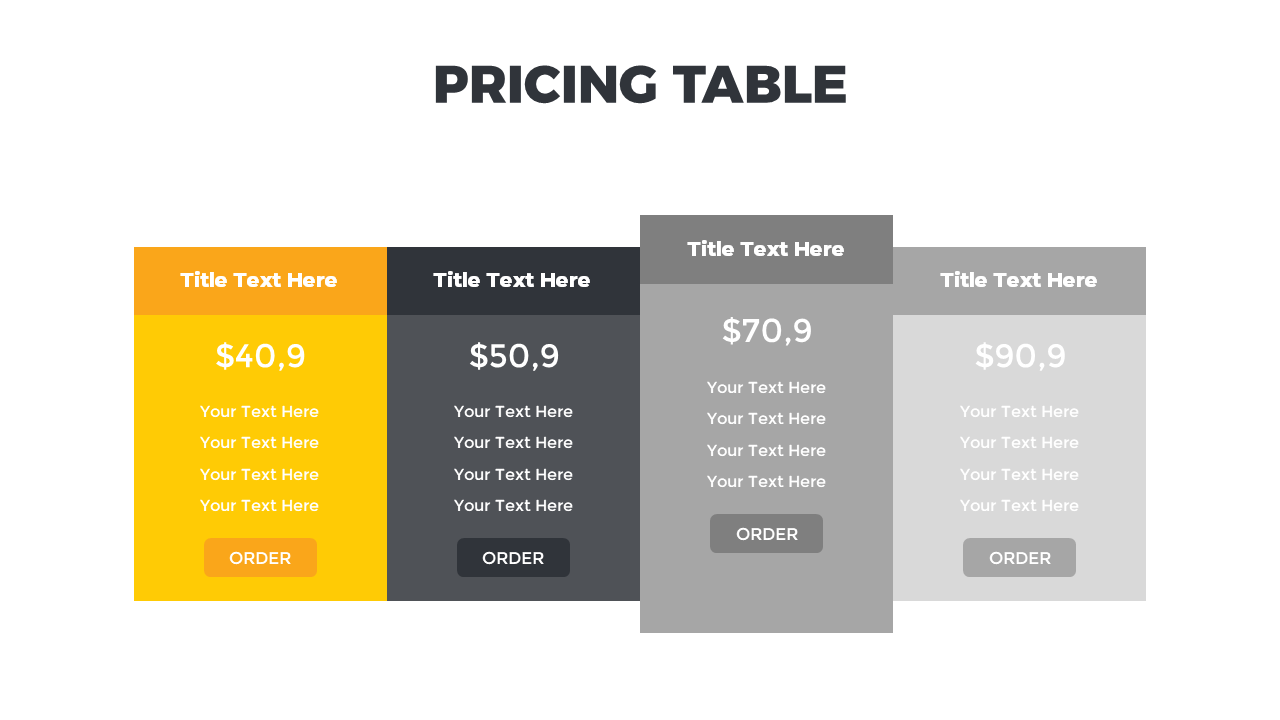Click the second text line under $50,9

(x=513, y=442)
